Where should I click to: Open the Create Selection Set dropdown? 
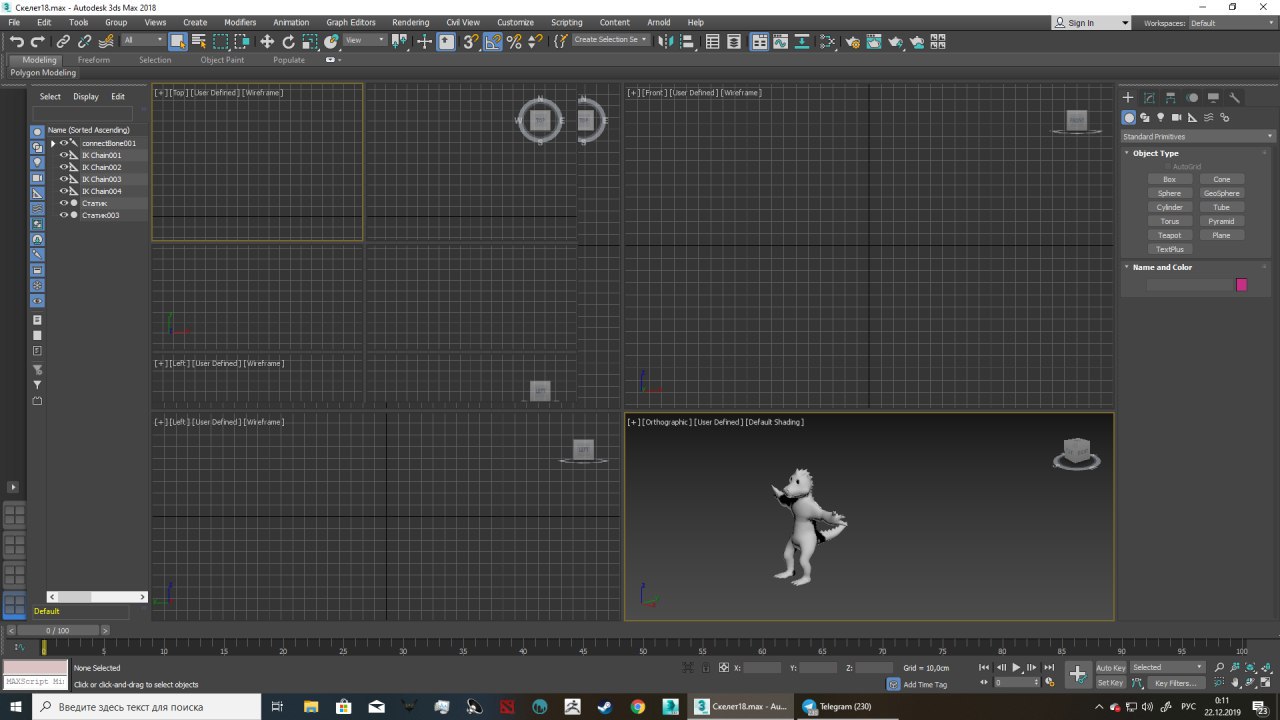click(610, 40)
